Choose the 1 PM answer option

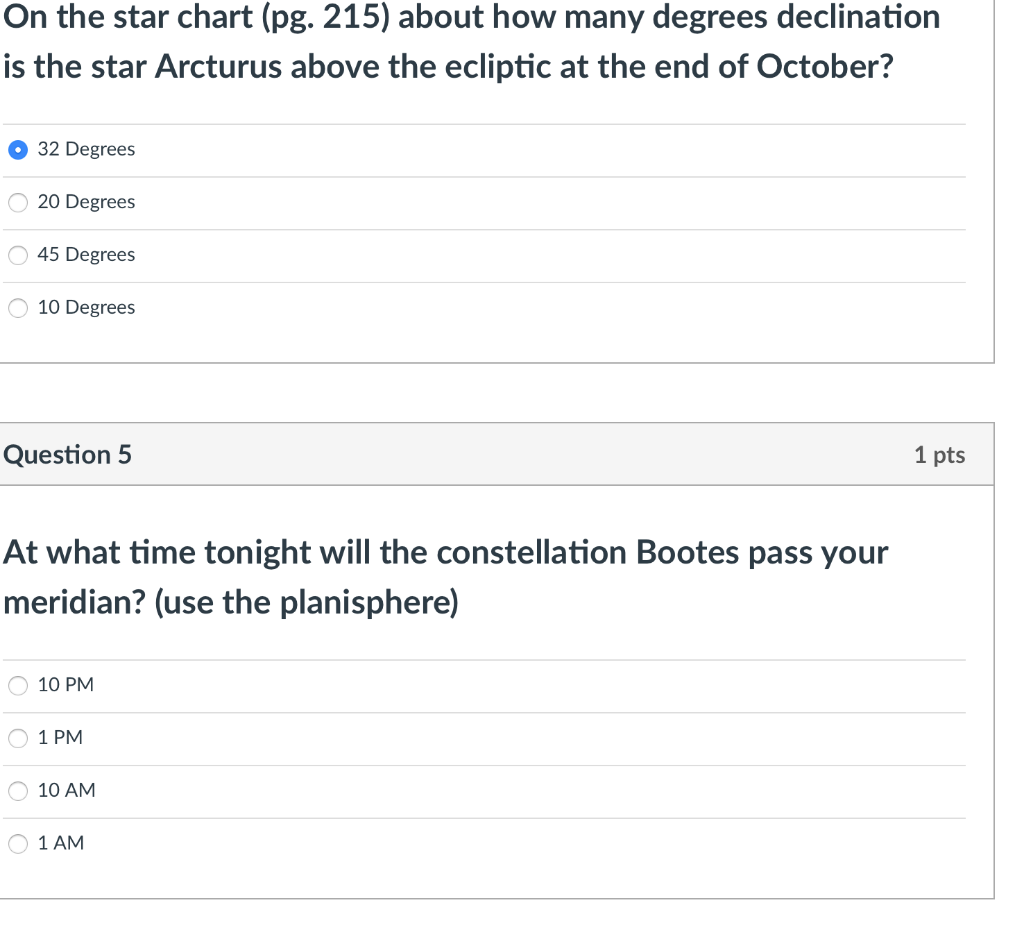[17, 738]
